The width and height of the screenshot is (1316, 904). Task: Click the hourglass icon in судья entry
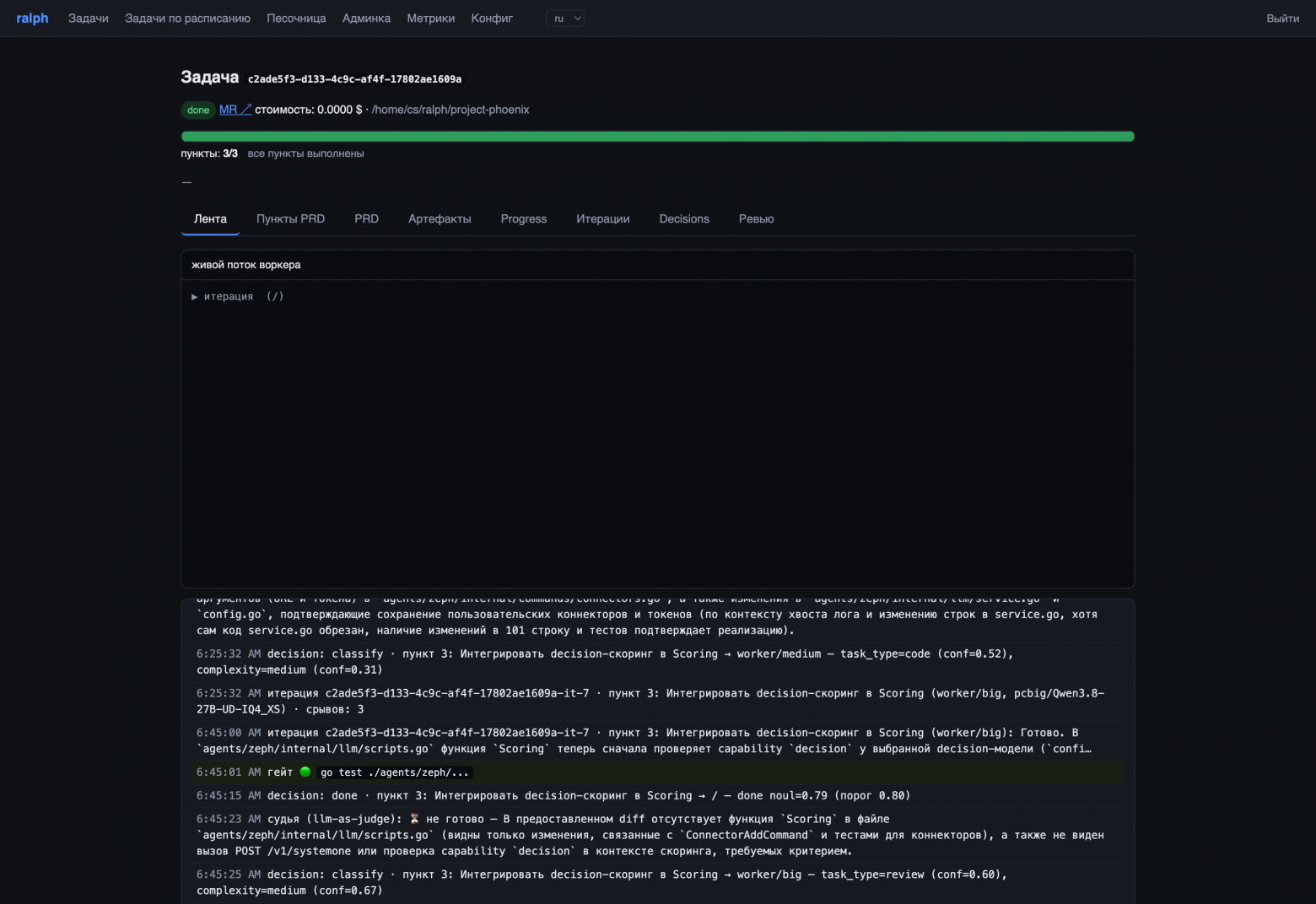pyautogui.click(x=414, y=819)
